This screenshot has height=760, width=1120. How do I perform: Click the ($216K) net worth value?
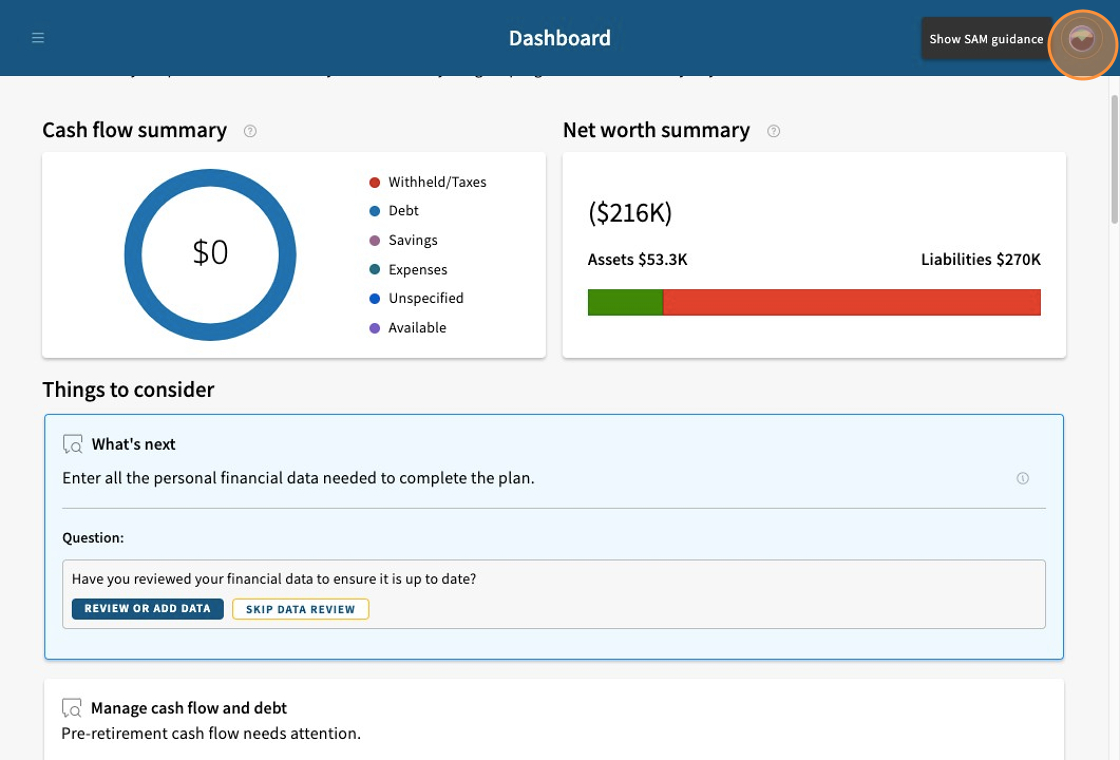pyautogui.click(x=630, y=213)
